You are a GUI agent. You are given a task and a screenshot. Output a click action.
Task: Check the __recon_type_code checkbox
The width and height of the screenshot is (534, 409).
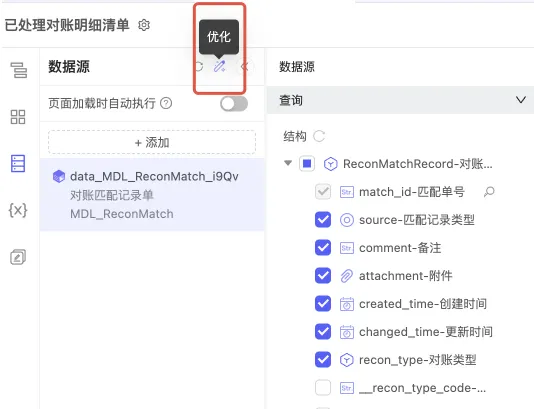(323, 388)
